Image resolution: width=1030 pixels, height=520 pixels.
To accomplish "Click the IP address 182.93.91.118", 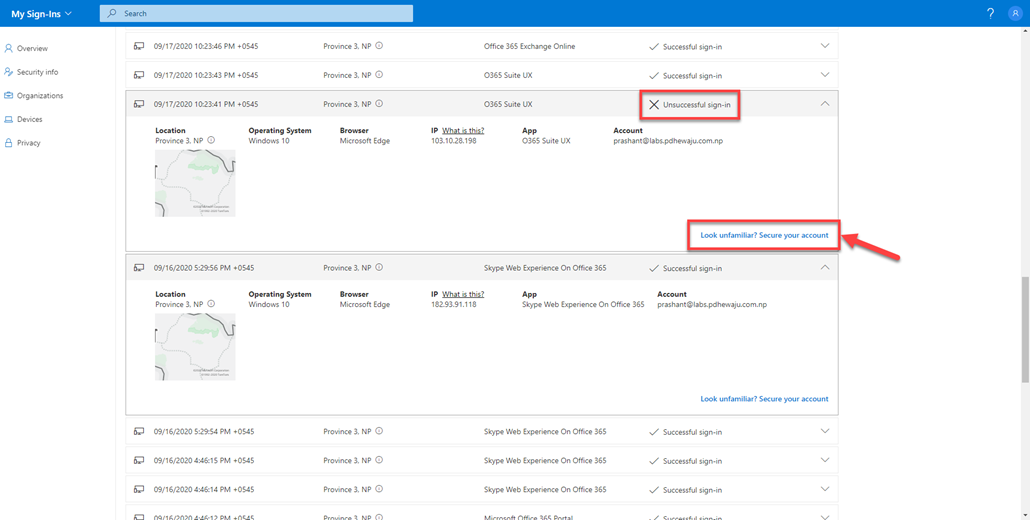I will pos(453,304).
